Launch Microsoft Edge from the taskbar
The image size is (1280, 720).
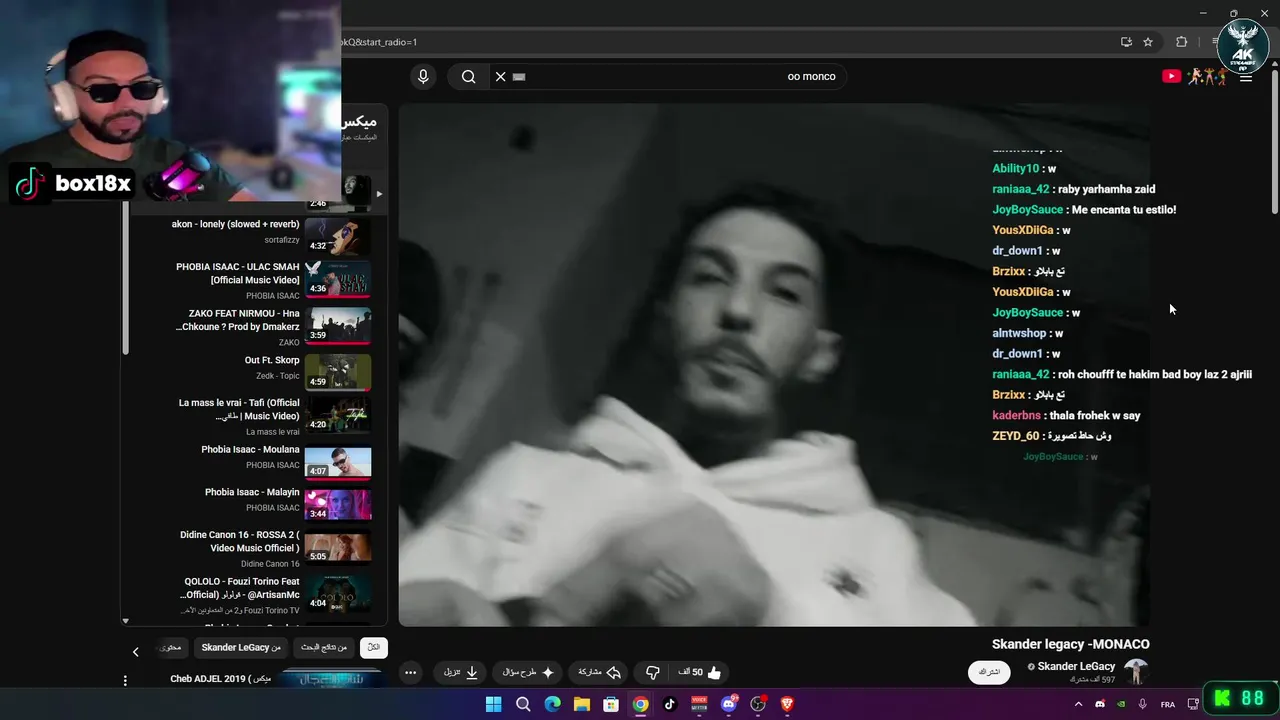pos(552,704)
